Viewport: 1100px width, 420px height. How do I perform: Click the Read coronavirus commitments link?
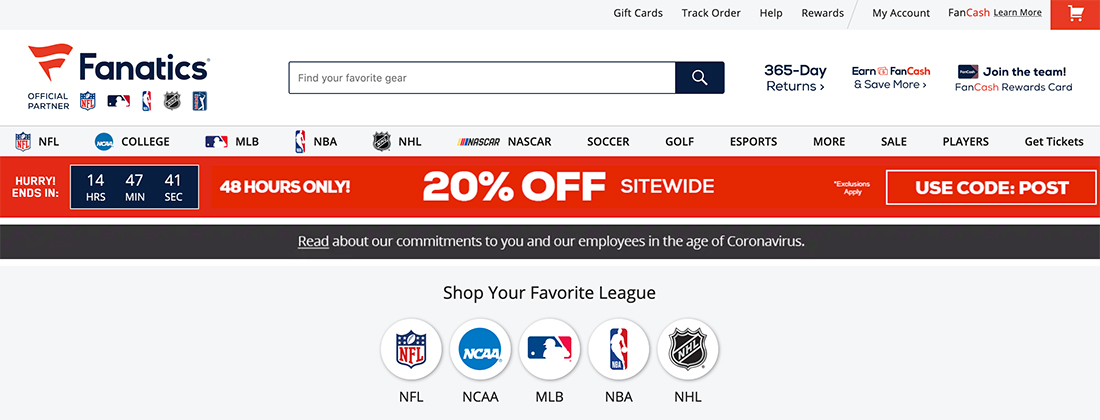coord(313,241)
